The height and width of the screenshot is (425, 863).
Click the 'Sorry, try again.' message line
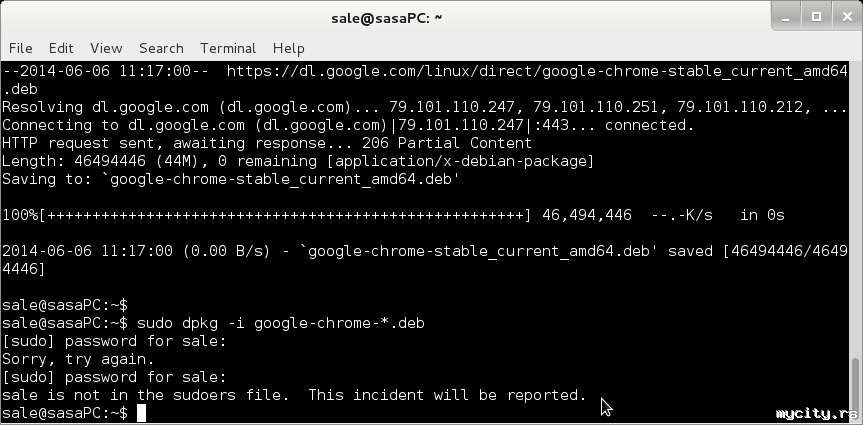click(x=78, y=359)
